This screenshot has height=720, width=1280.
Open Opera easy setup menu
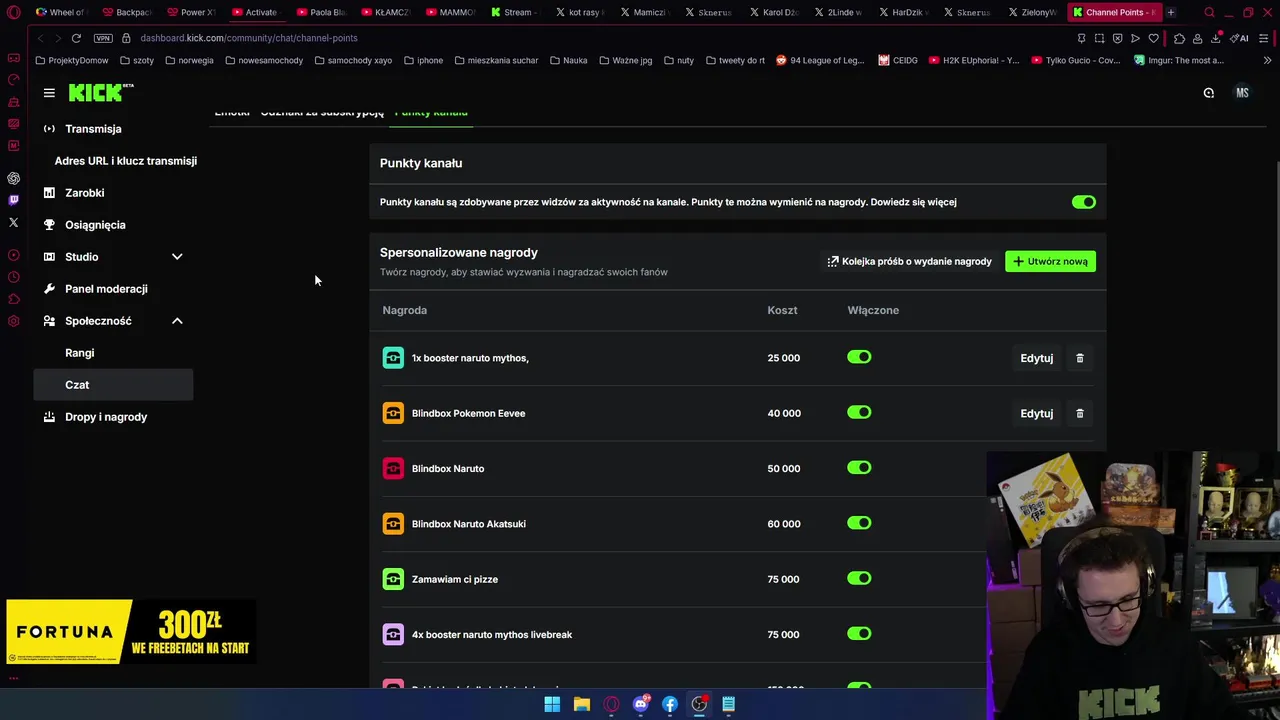pyautogui.click(x=1265, y=38)
